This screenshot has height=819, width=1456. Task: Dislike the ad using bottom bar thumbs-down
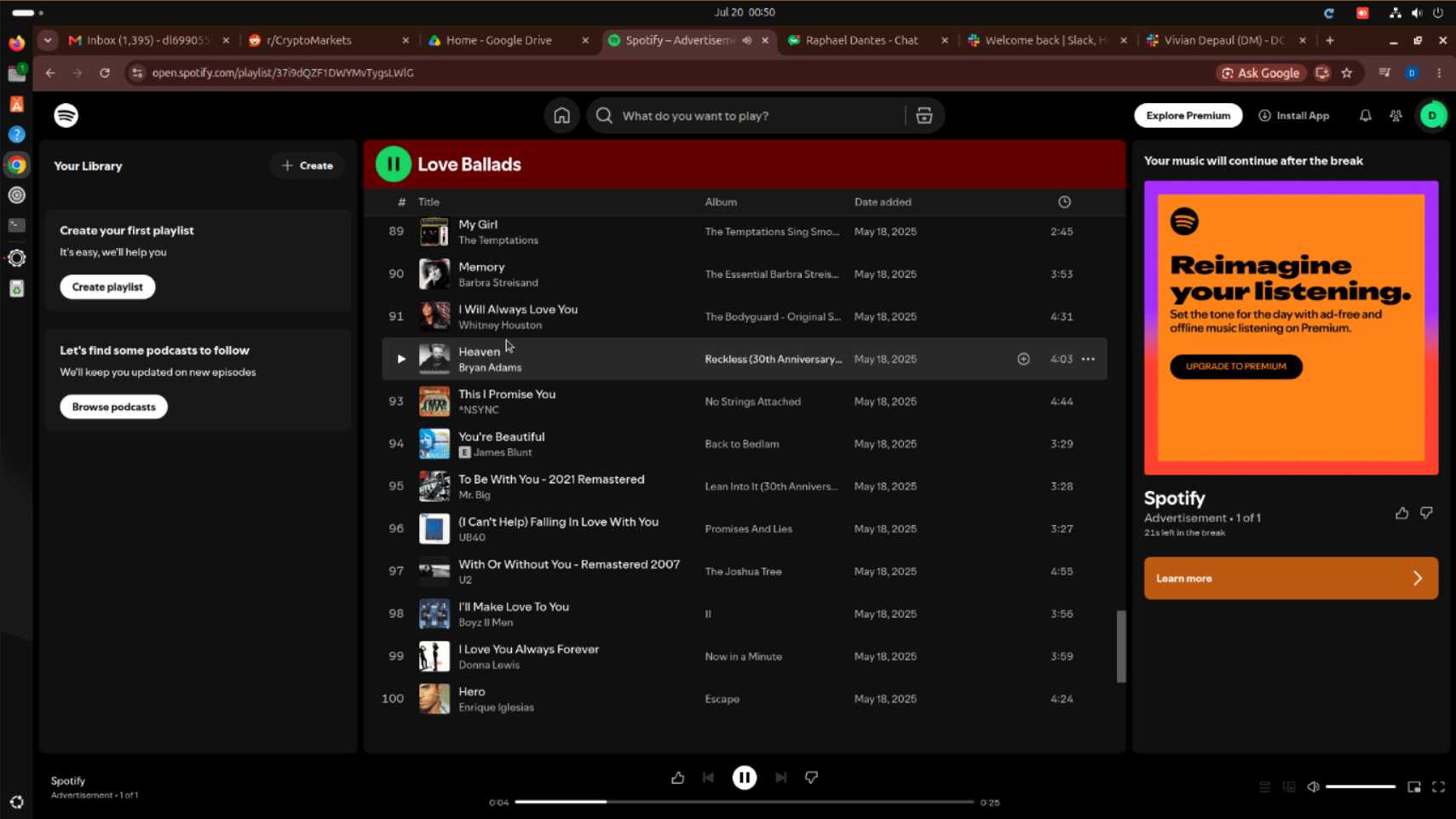pyautogui.click(x=811, y=777)
